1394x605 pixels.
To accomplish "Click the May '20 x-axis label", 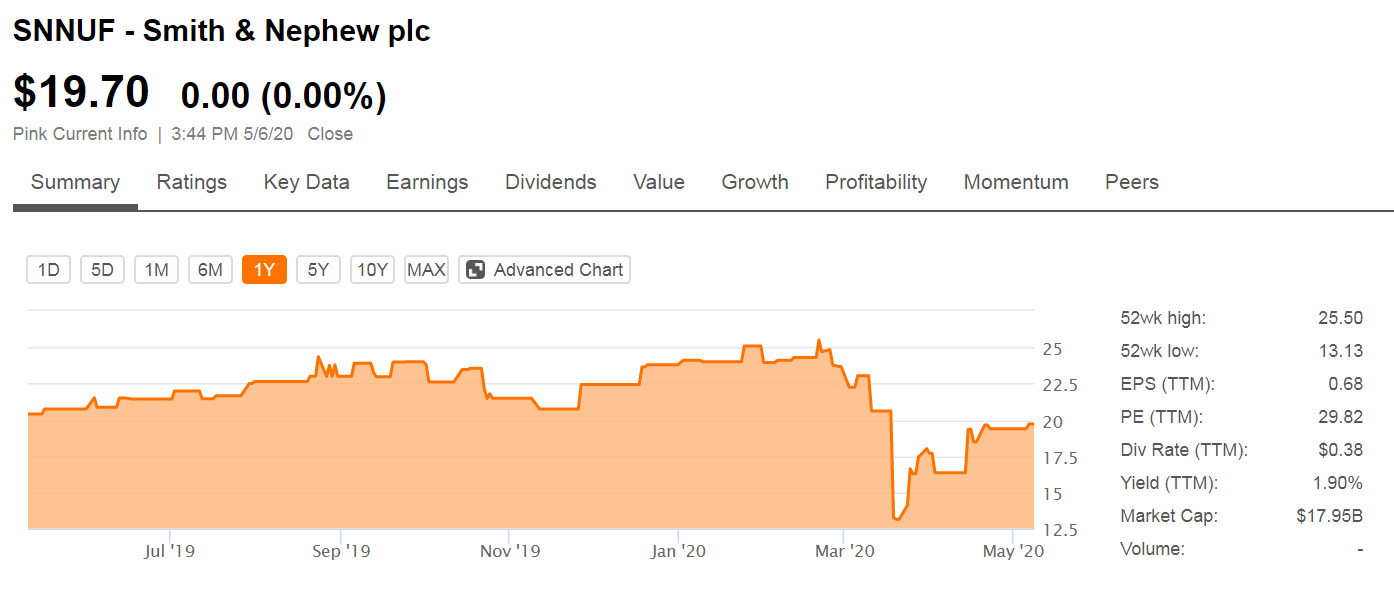I will tap(1014, 551).
